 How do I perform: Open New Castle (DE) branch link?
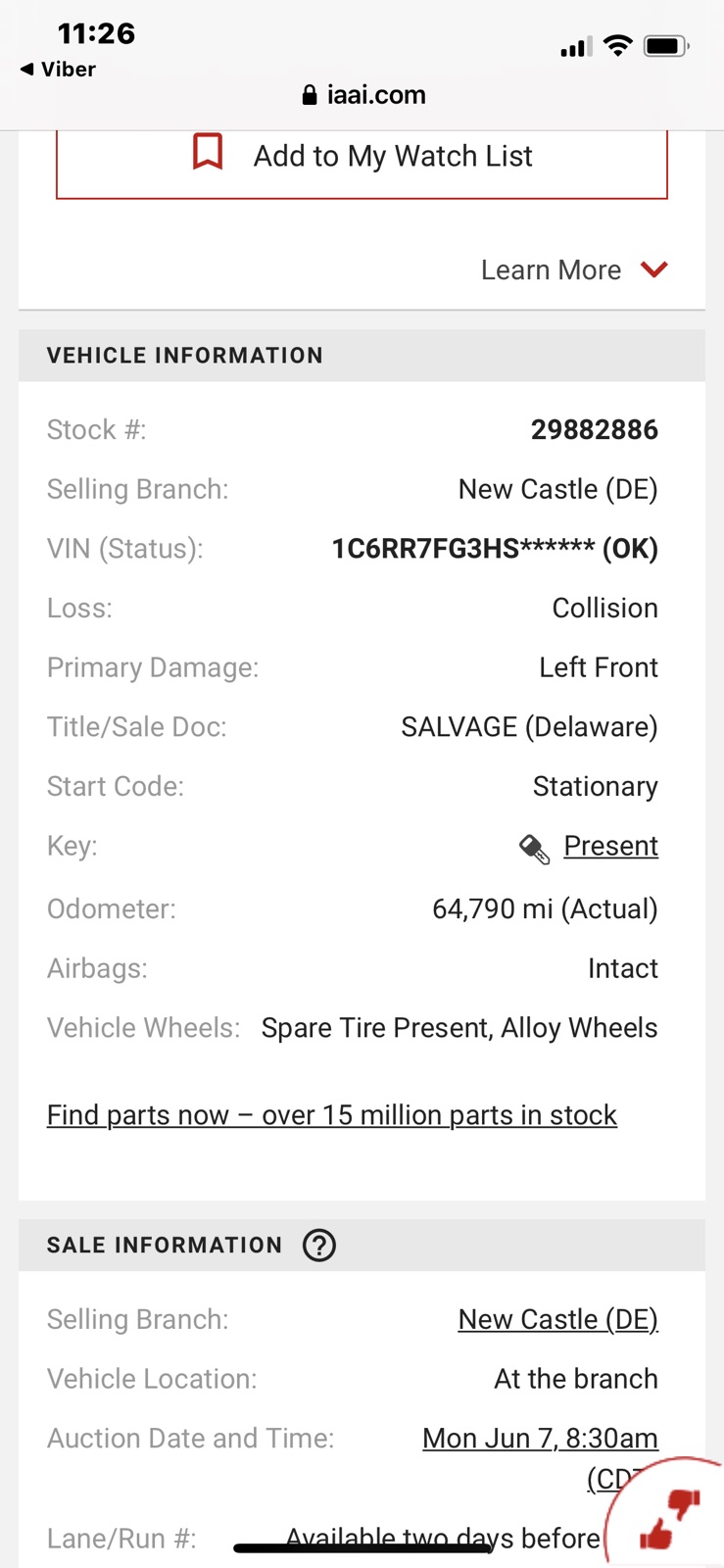coord(558,1319)
